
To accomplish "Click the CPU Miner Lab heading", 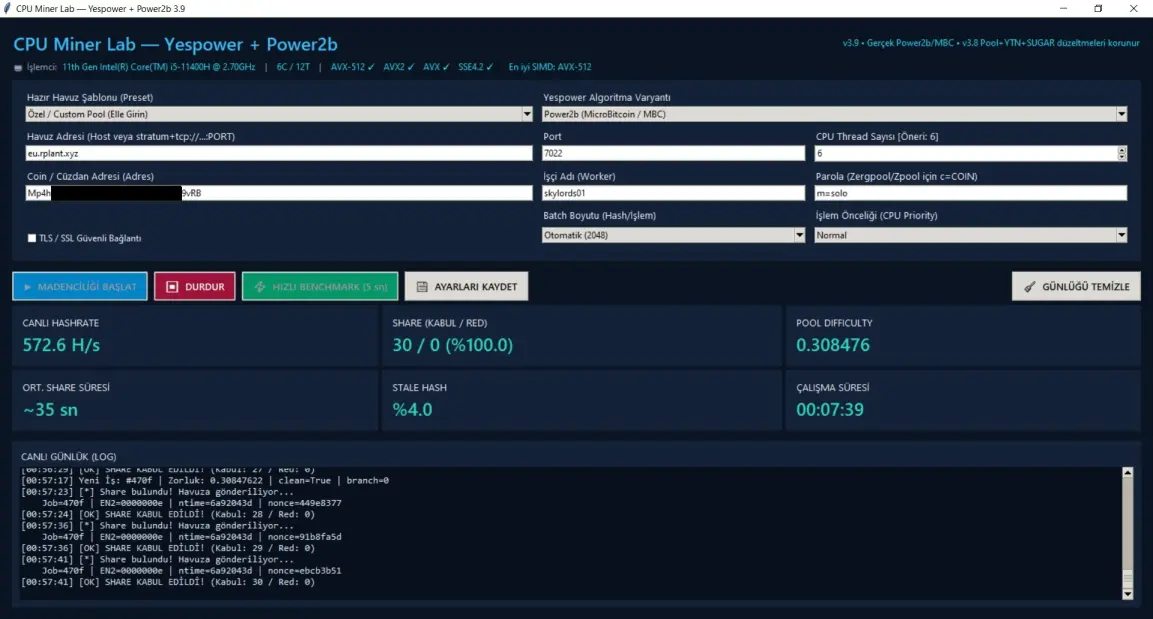I will 175,44.
